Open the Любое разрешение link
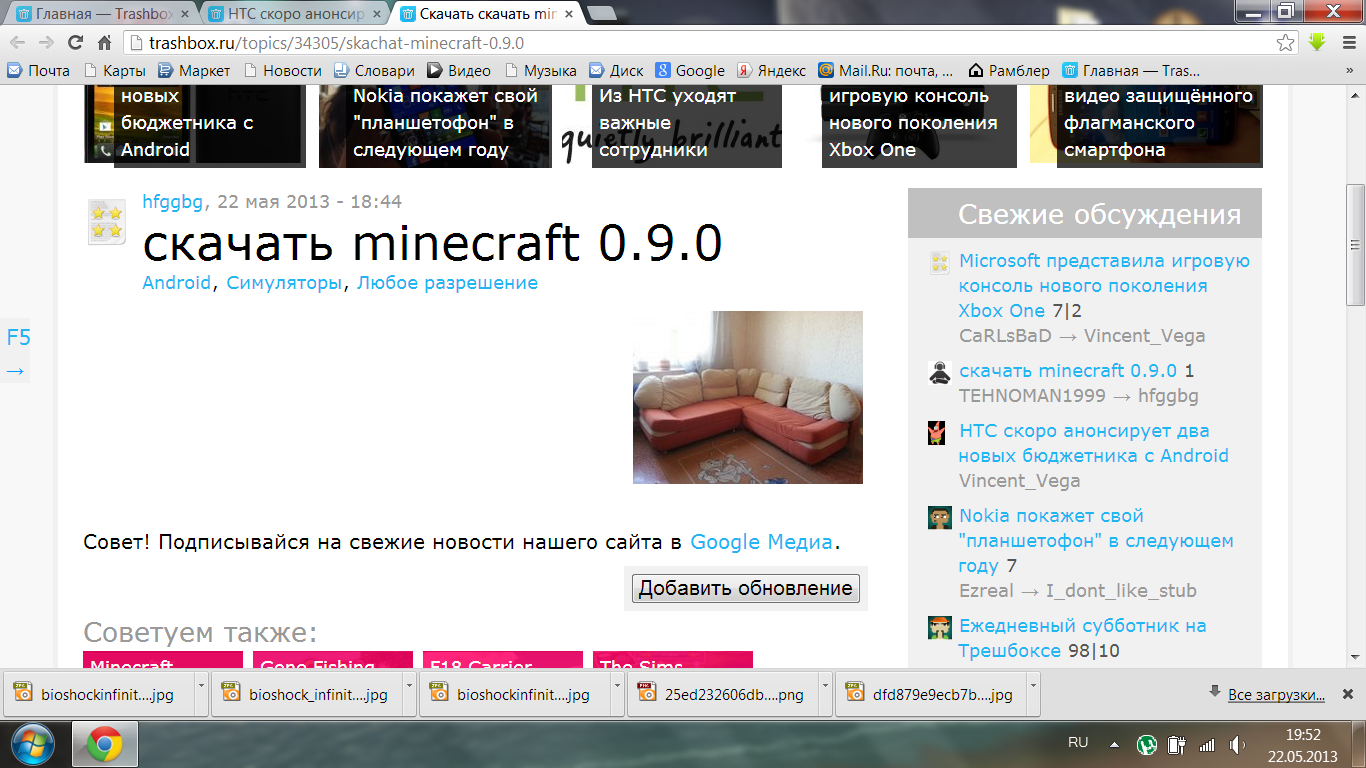 [x=447, y=283]
